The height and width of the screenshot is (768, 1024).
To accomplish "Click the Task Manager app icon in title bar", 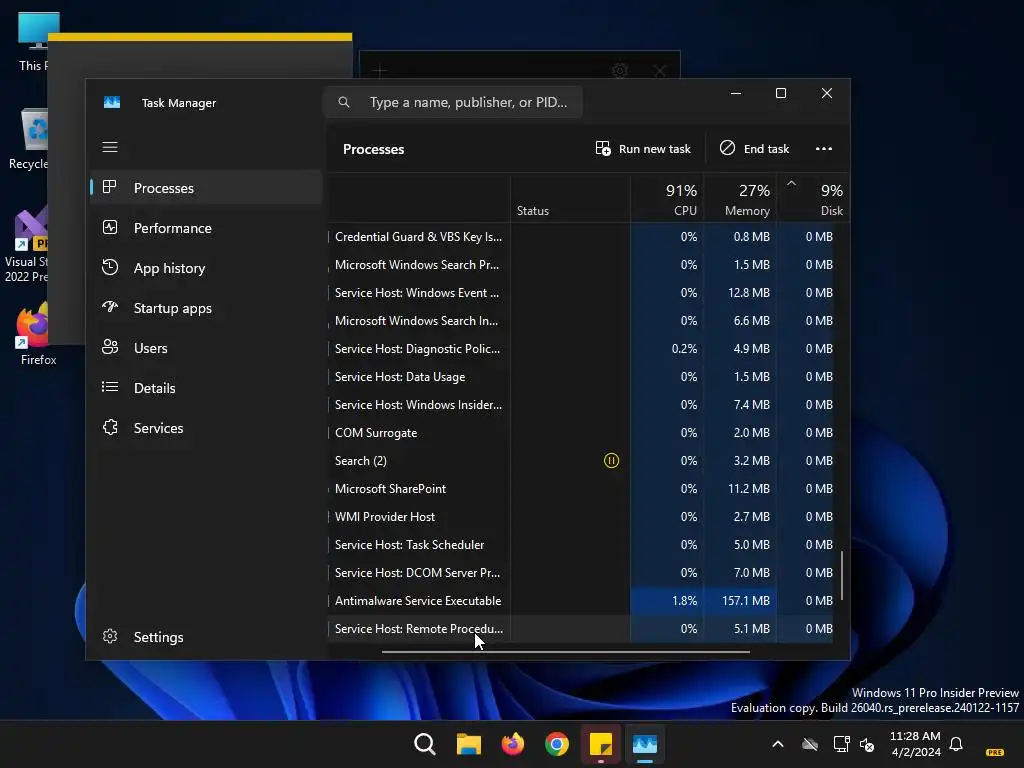I will pos(112,103).
